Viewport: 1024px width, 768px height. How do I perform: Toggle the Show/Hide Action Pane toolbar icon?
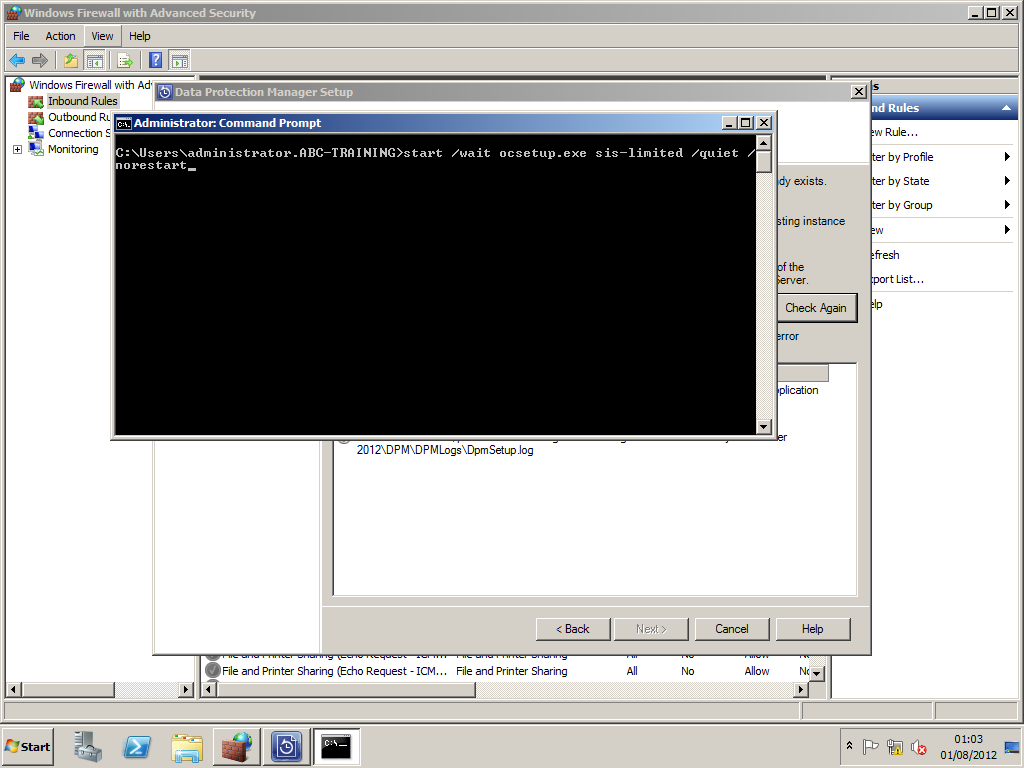[x=180, y=61]
